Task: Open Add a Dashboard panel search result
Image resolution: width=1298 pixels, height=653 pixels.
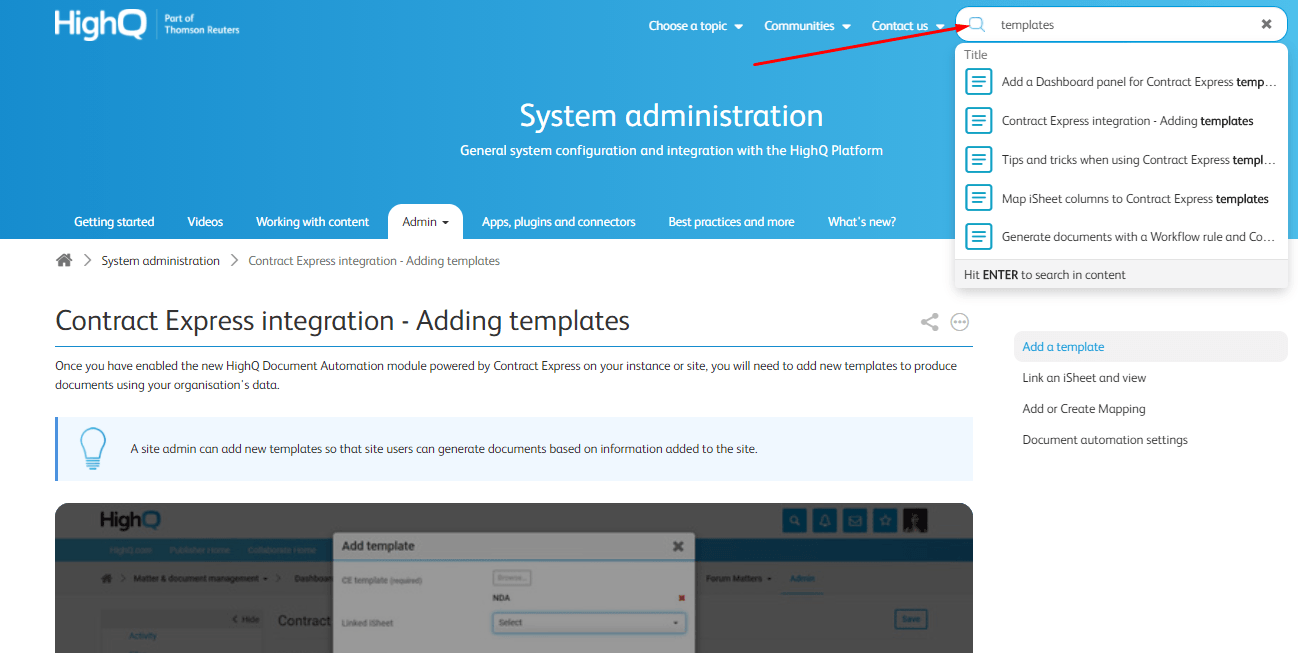Action: [x=1121, y=82]
